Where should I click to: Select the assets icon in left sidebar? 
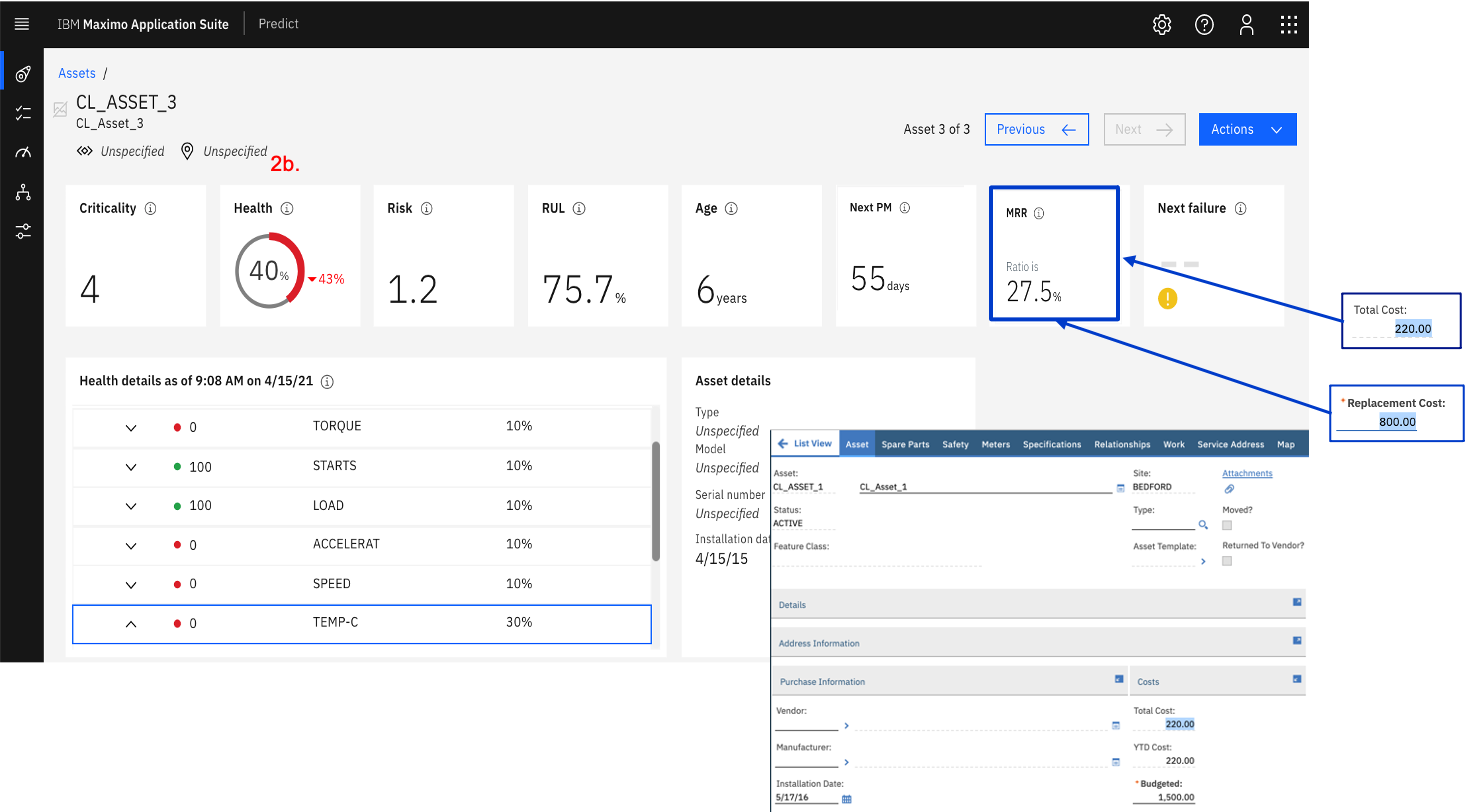23,74
